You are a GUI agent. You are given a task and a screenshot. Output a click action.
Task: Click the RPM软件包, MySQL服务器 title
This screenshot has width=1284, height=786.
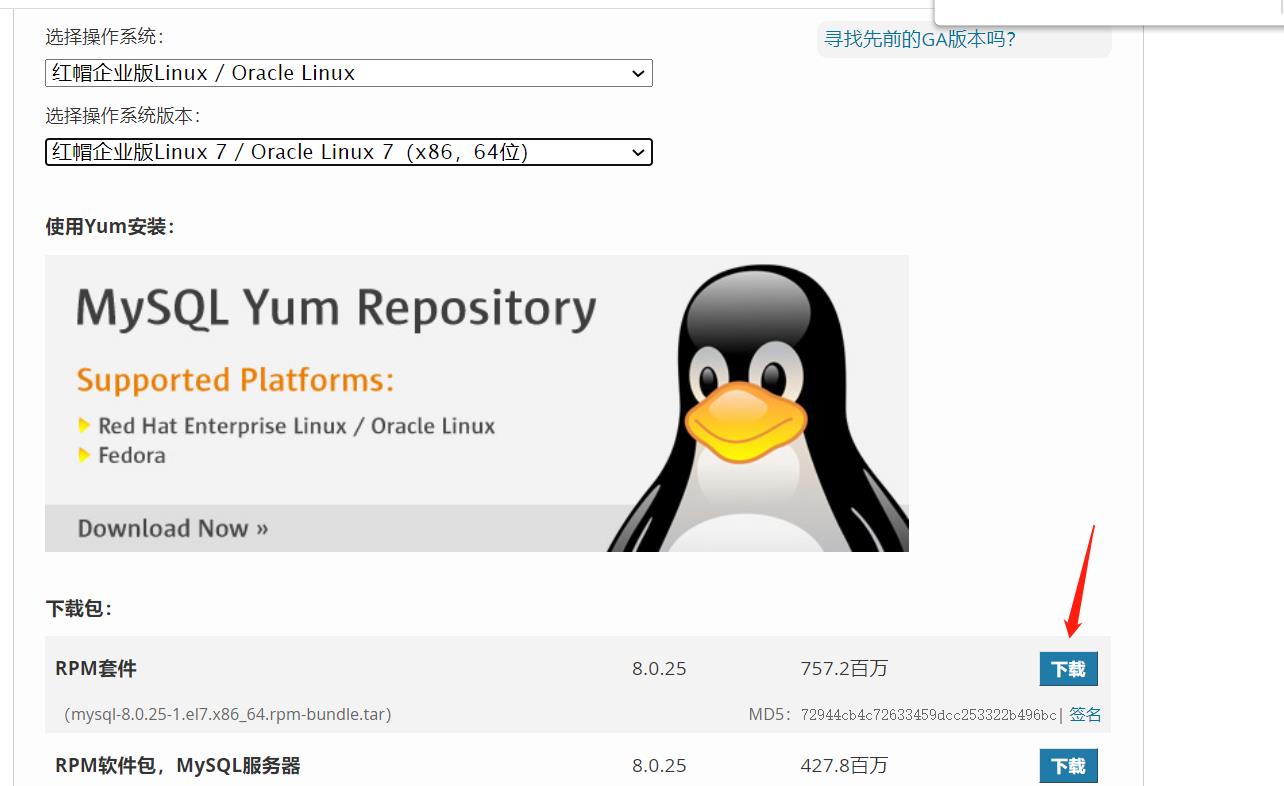pyautogui.click(x=178, y=766)
